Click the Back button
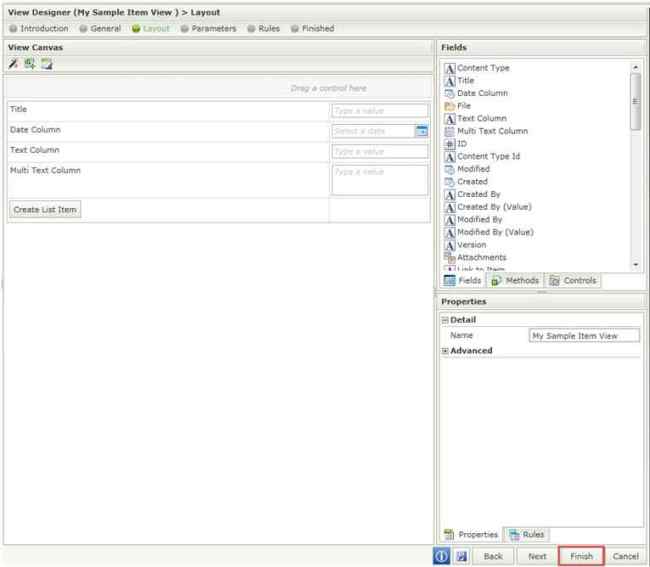The height and width of the screenshot is (567, 650). click(x=493, y=556)
